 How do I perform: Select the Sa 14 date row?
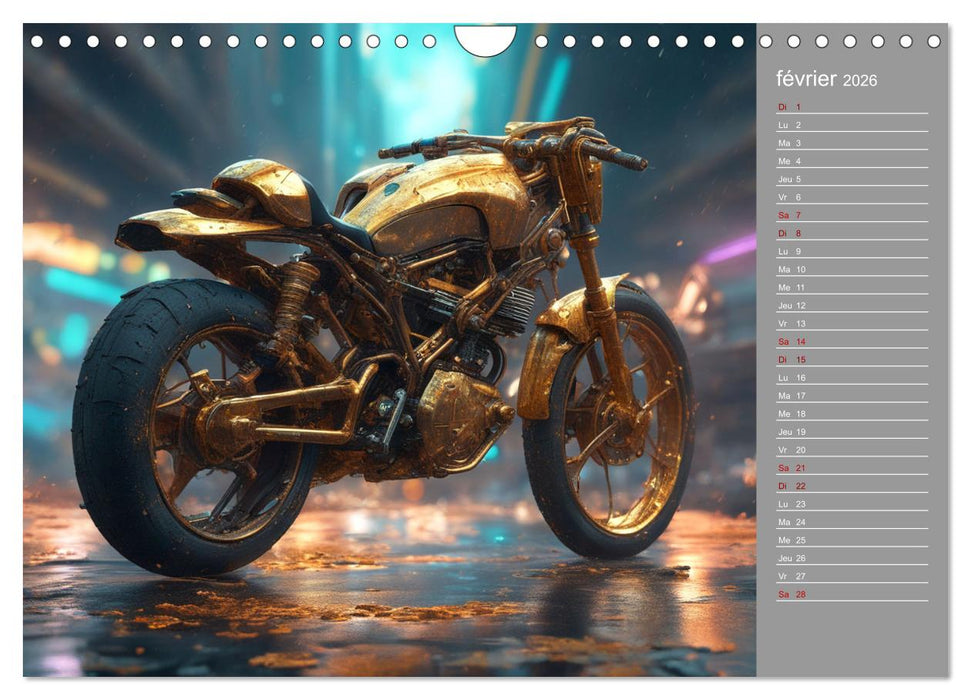pos(851,341)
